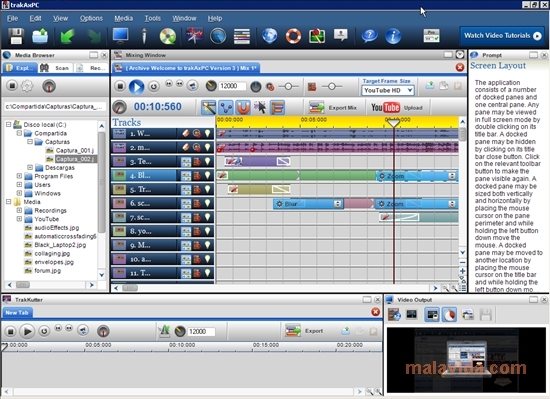This screenshot has height=399, width=550.
Task: Click the Export Mix button
Action: 332,108
